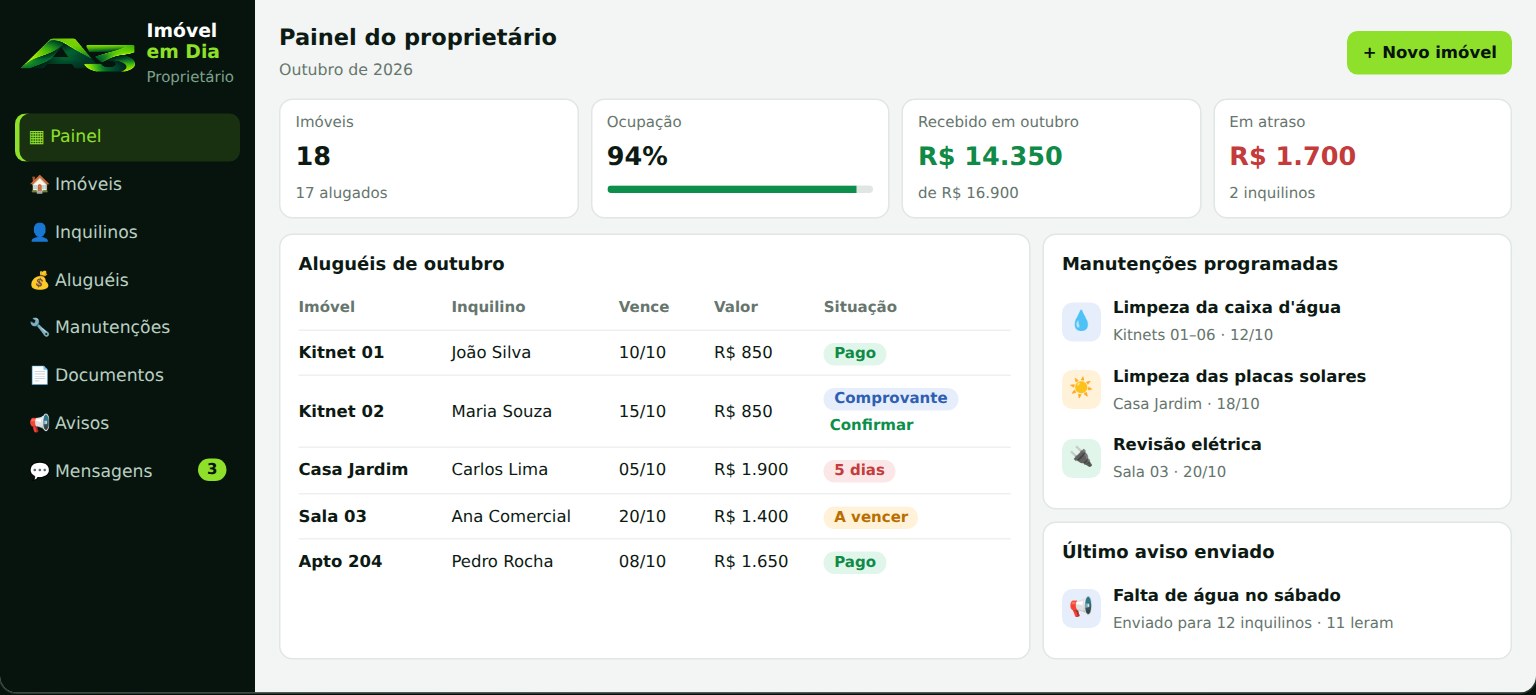This screenshot has width=1536, height=695.
Task: Open the Revisão elétrica maintenance title
Action: [1187, 444]
